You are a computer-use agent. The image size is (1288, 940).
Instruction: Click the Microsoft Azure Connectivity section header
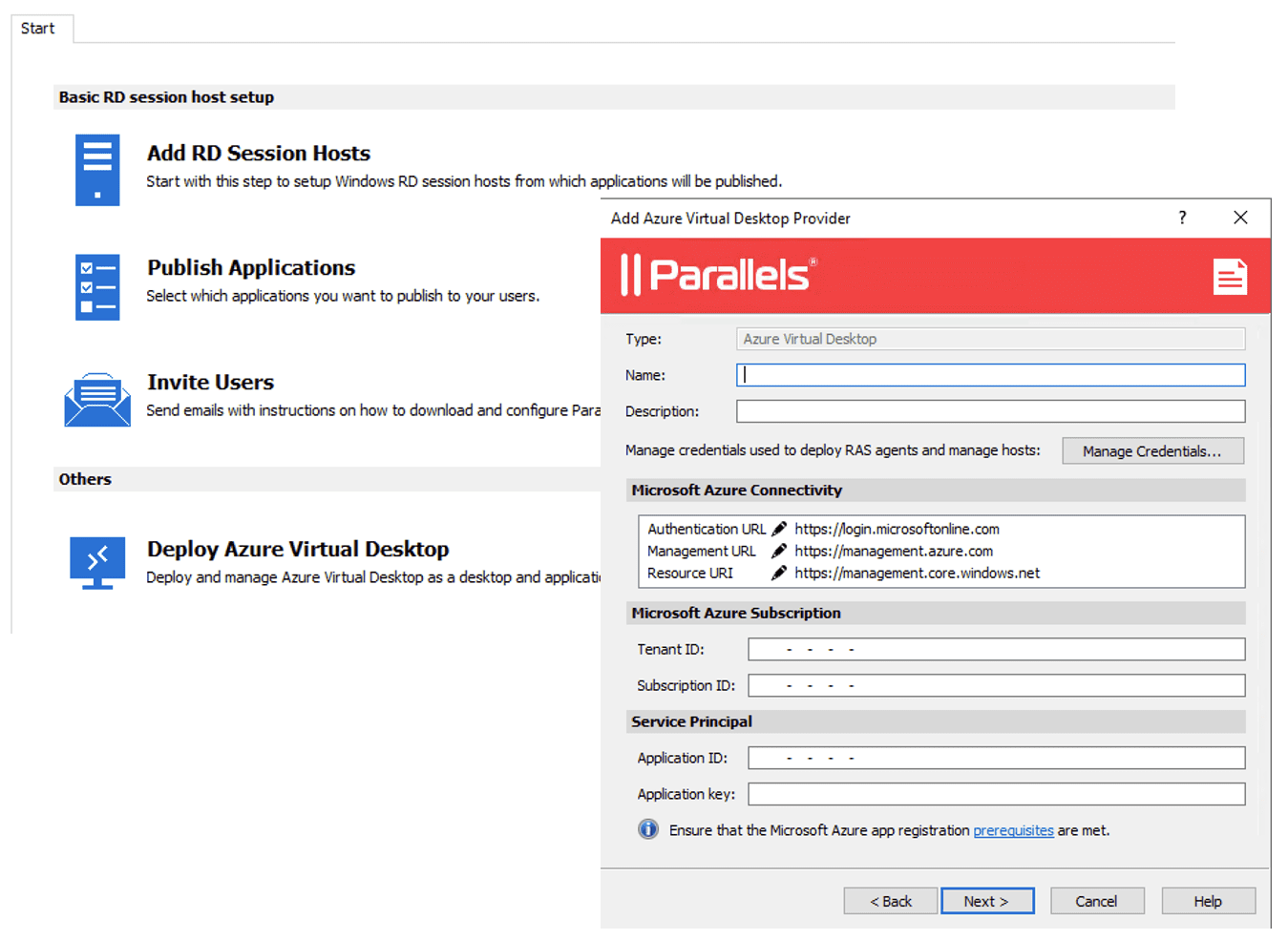click(935, 490)
